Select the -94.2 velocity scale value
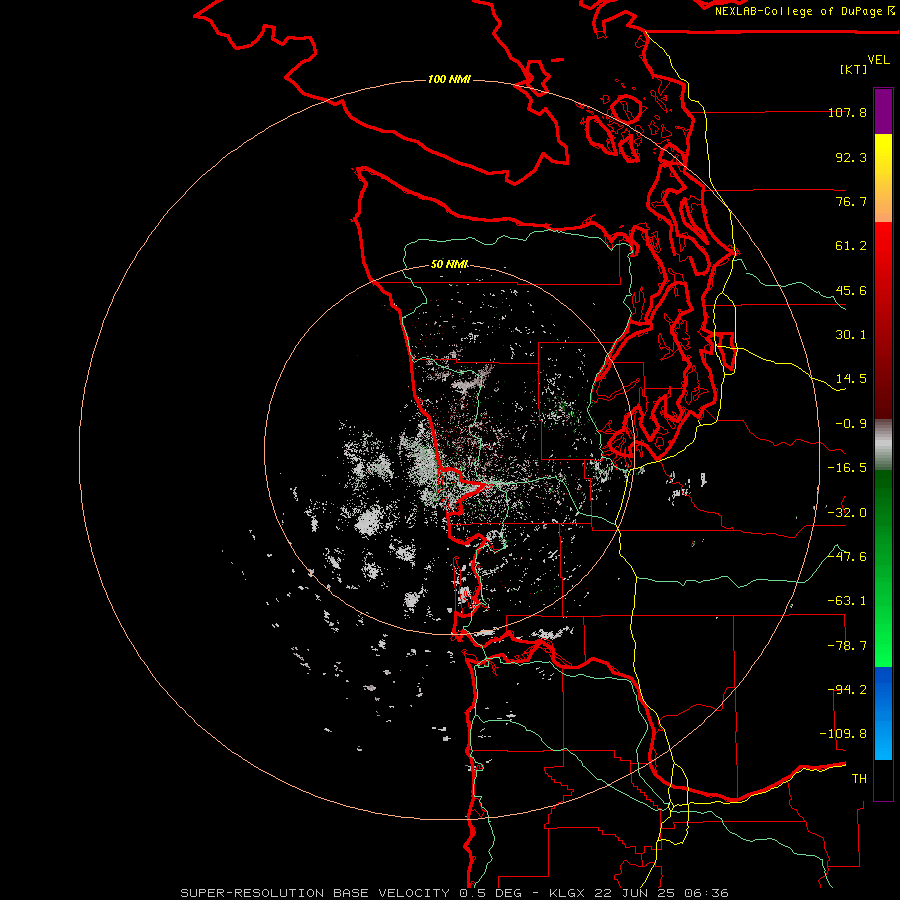This screenshot has height=900, width=900. pyautogui.click(x=847, y=689)
